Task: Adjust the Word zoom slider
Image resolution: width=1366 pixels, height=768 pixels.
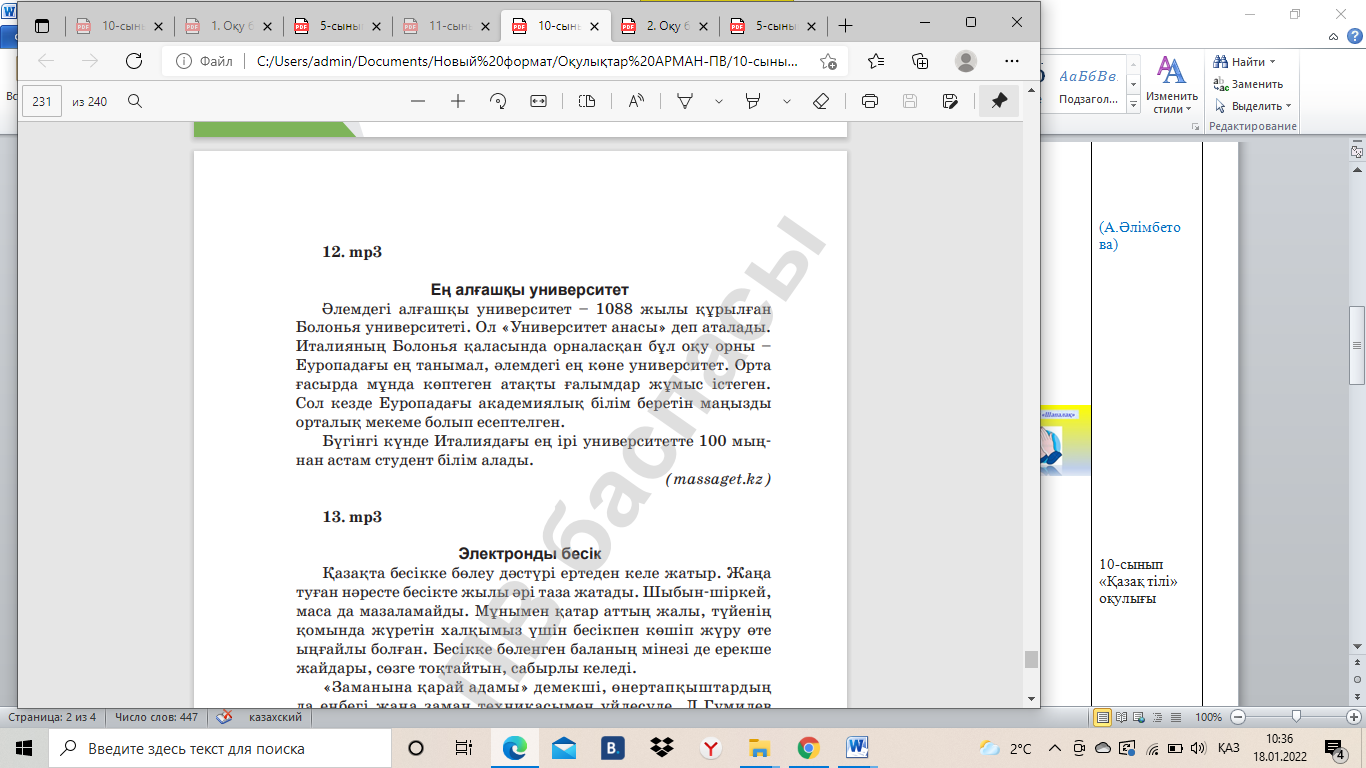Action: click(x=1296, y=717)
